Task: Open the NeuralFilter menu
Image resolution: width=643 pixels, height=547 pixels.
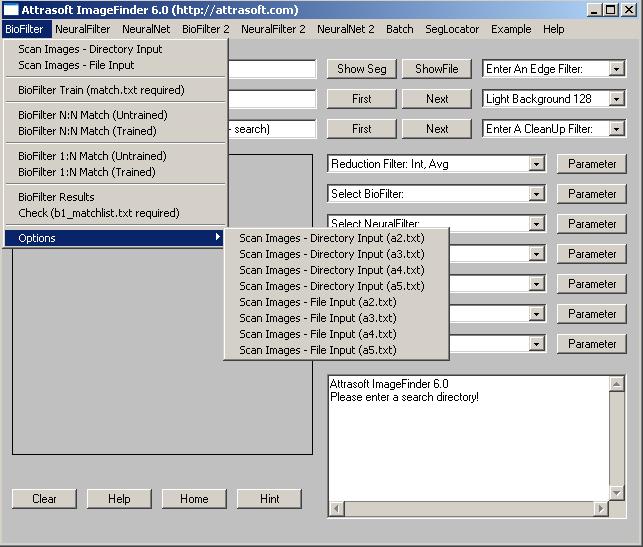Action: (x=83, y=29)
